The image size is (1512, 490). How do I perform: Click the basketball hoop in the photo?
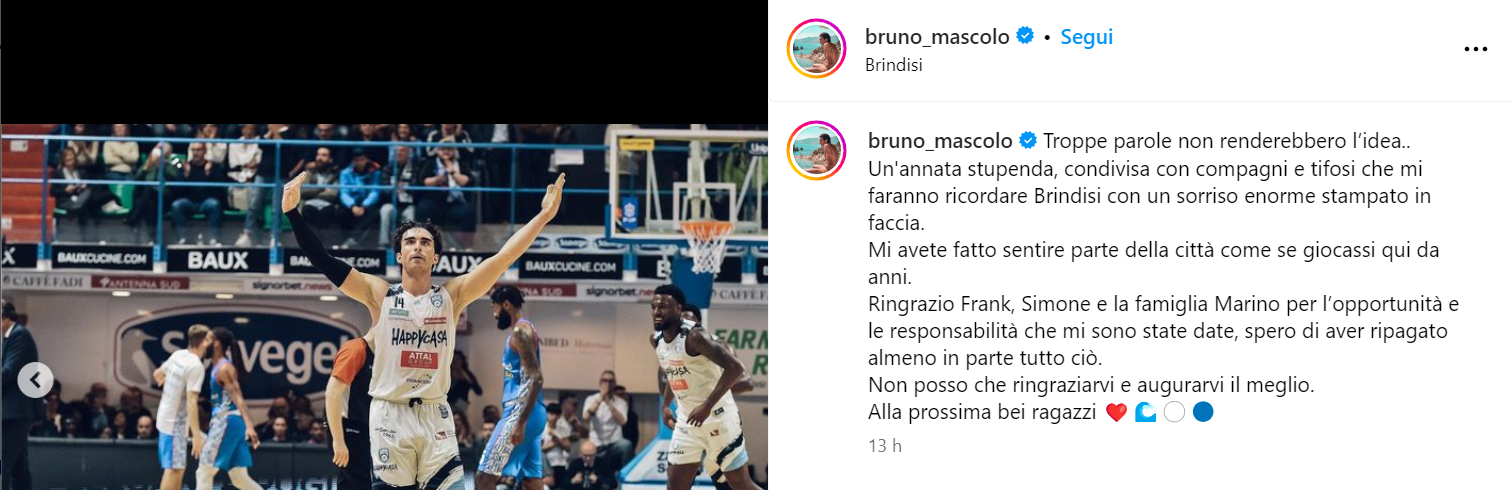pyautogui.click(x=708, y=245)
